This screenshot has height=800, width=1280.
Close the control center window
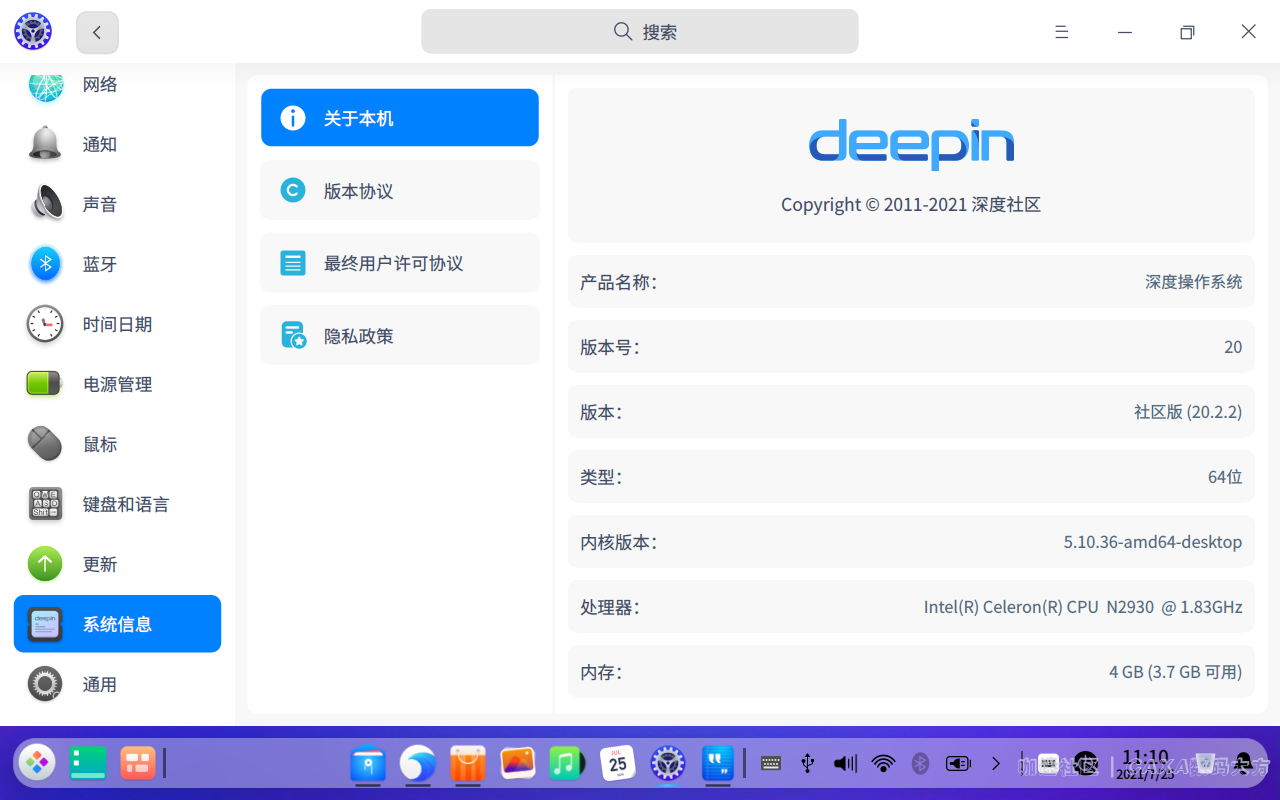pos(1249,32)
